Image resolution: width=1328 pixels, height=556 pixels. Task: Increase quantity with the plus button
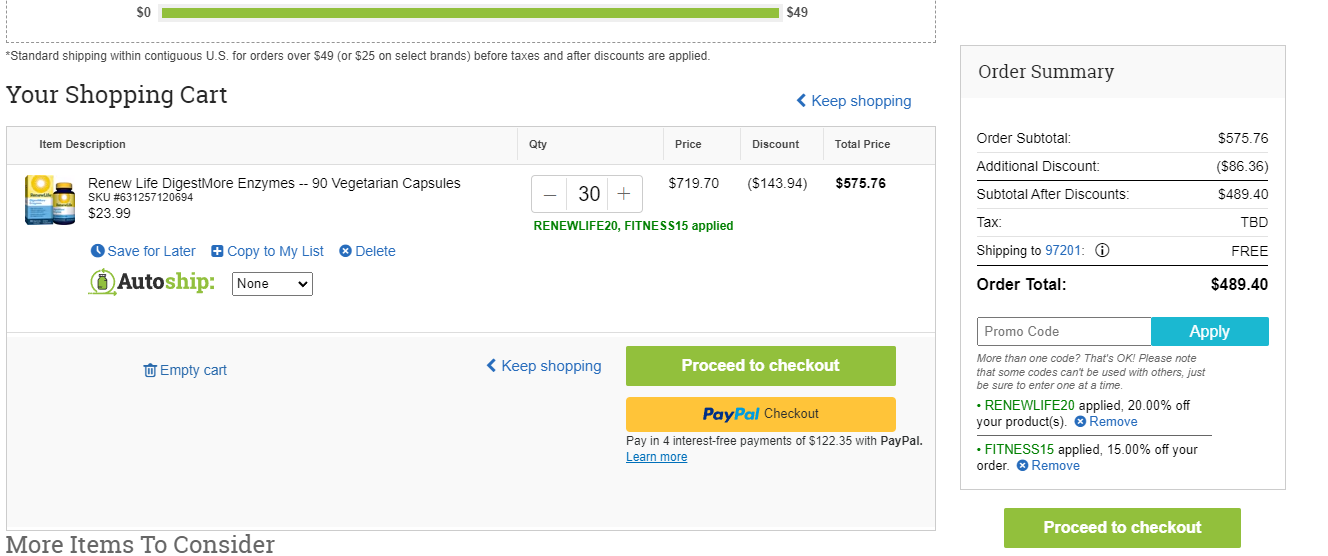(624, 194)
